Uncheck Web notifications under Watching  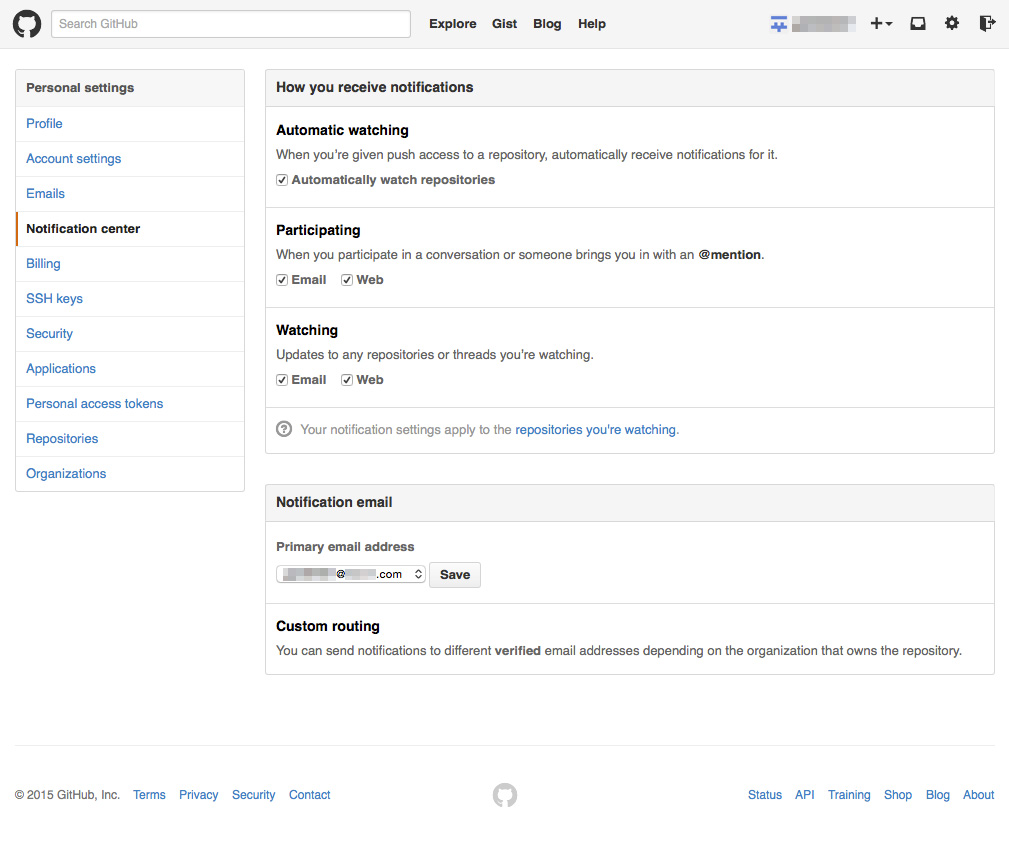[x=345, y=379]
